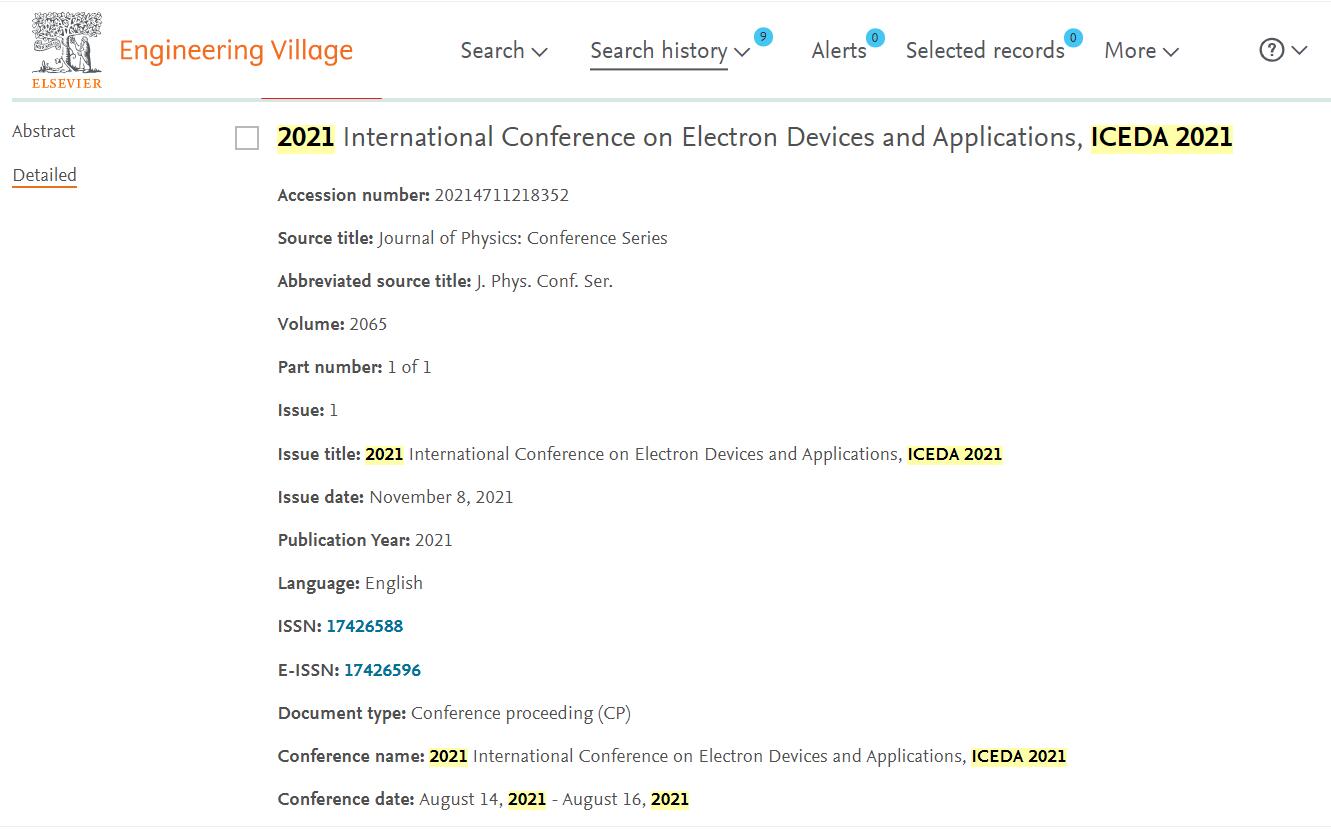Screen dimensions: 1331x829
Task: Click document type Conference proceeding (CP)
Action: (x=521, y=713)
